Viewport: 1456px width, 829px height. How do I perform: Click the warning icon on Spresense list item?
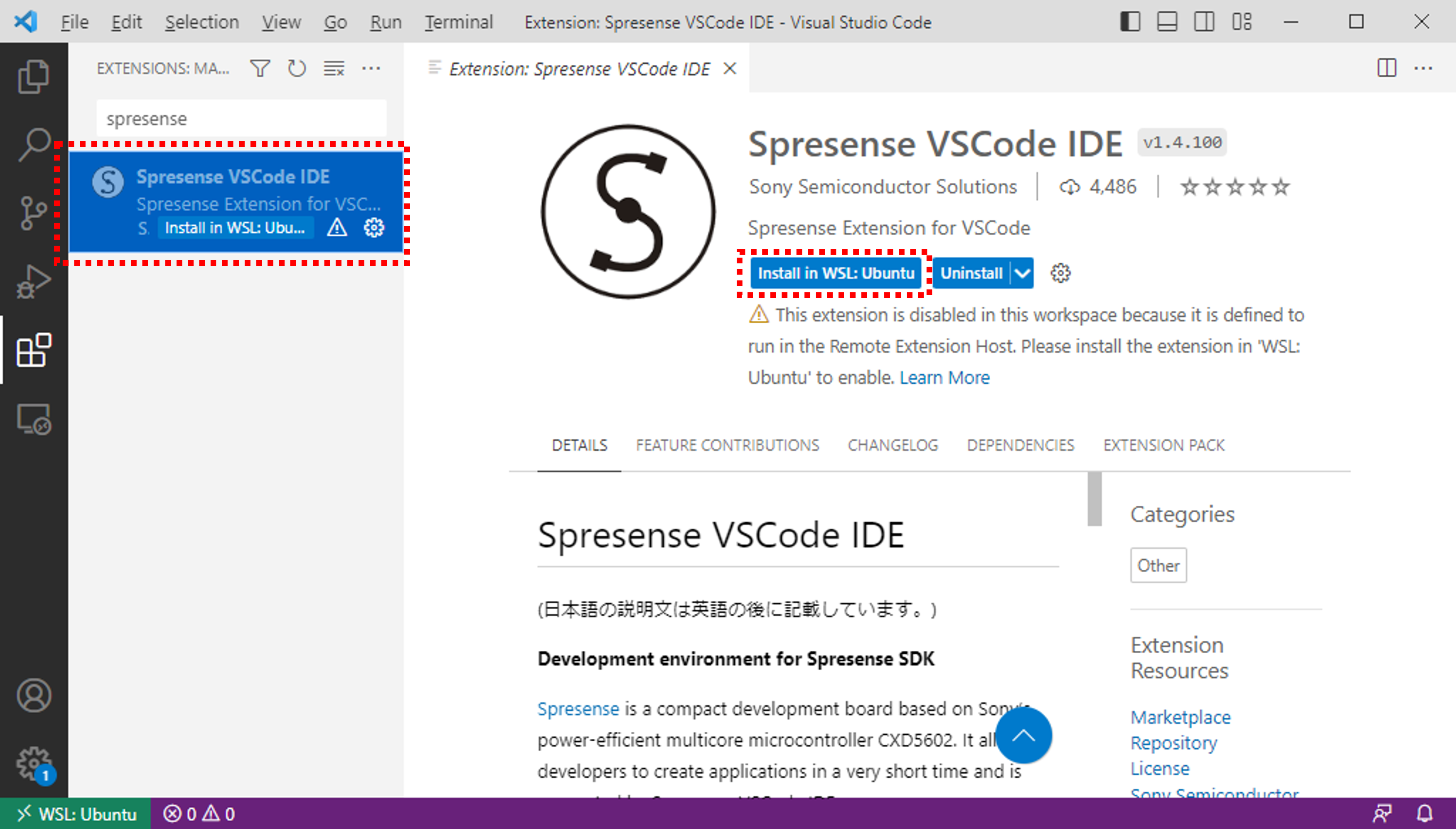click(337, 228)
